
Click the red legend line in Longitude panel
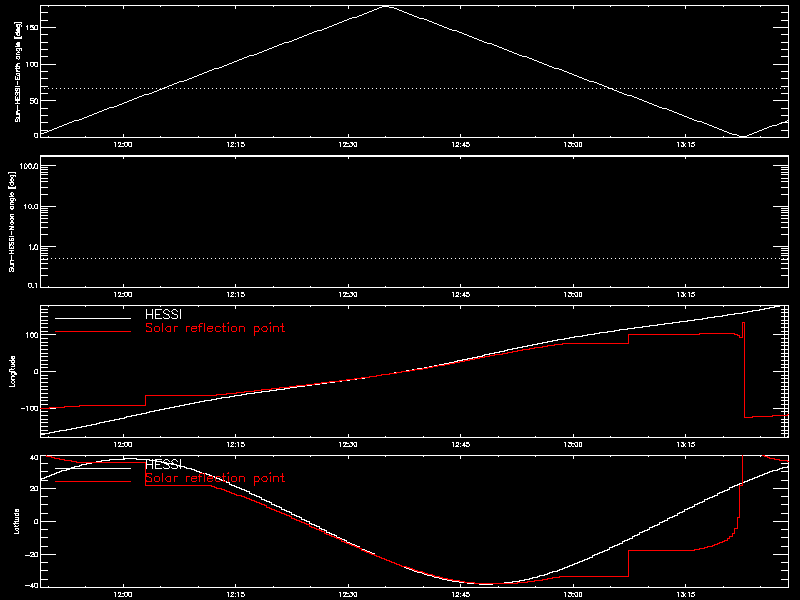(x=93, y=332)
